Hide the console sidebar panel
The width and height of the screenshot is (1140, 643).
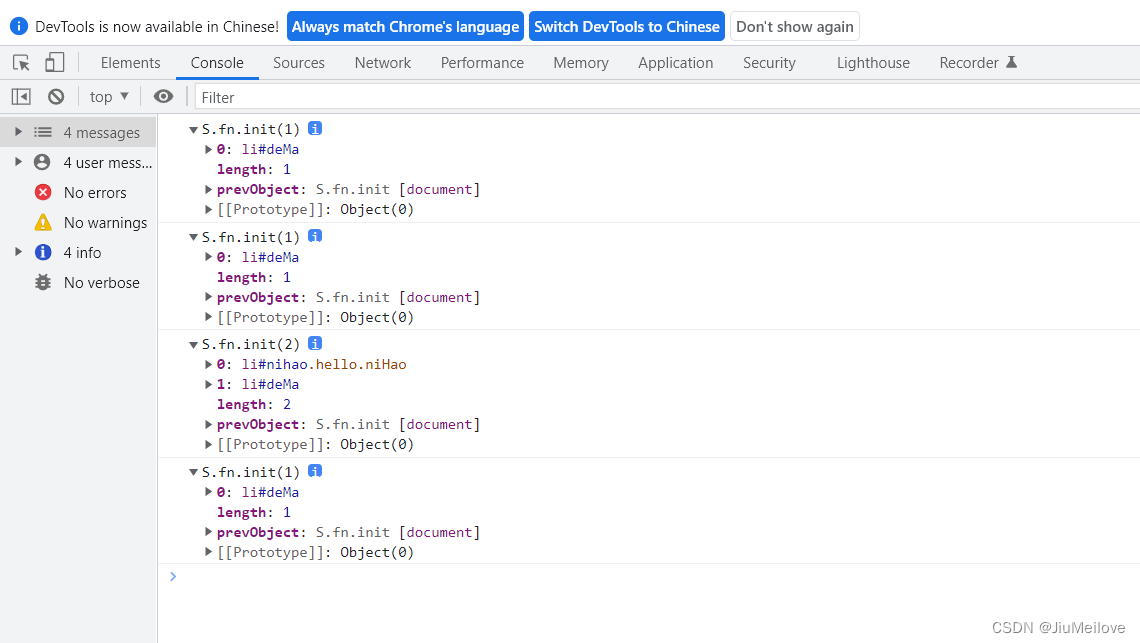pos(21,97)
